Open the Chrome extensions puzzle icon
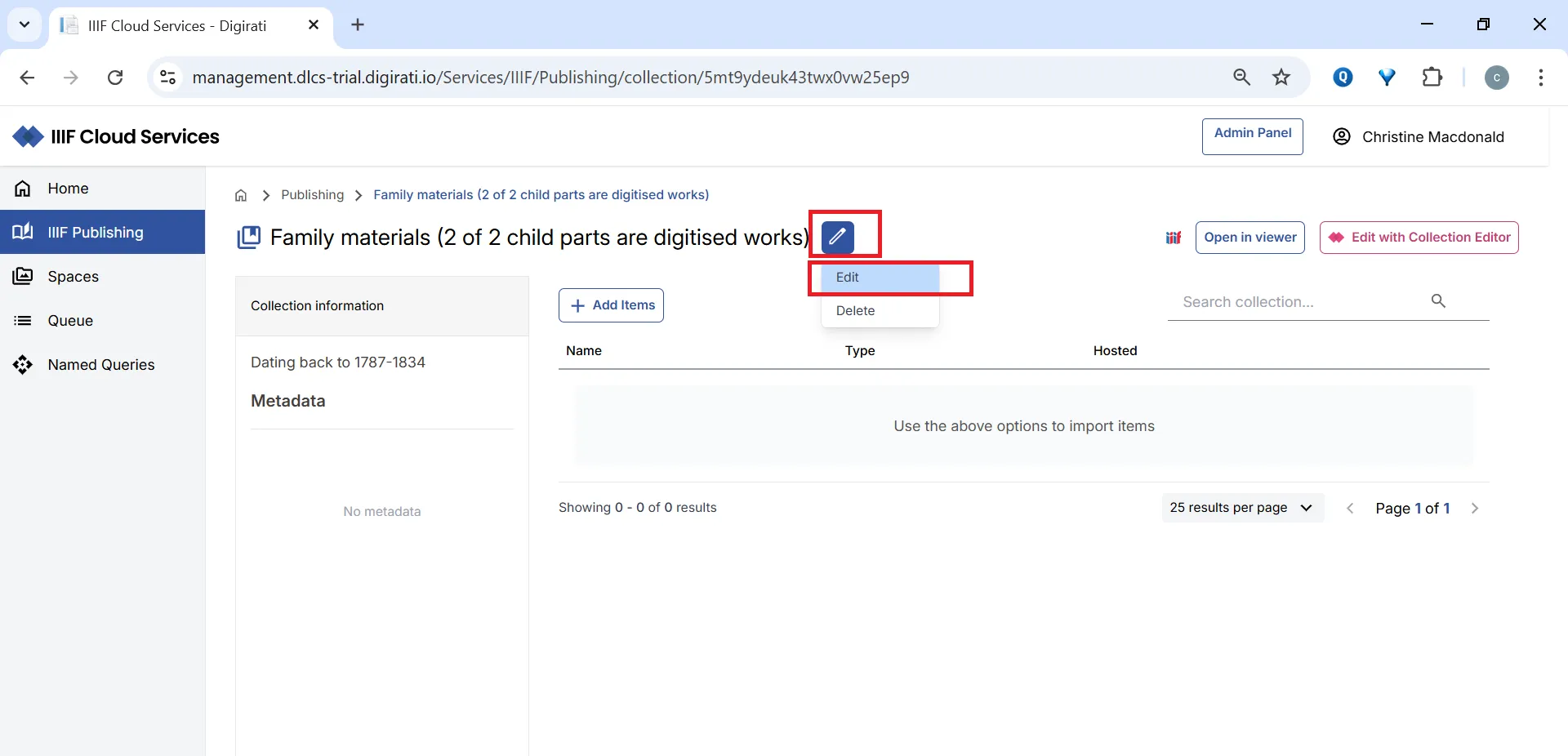This screenshot has width=1568, height=756. (x=1433, y=77)
